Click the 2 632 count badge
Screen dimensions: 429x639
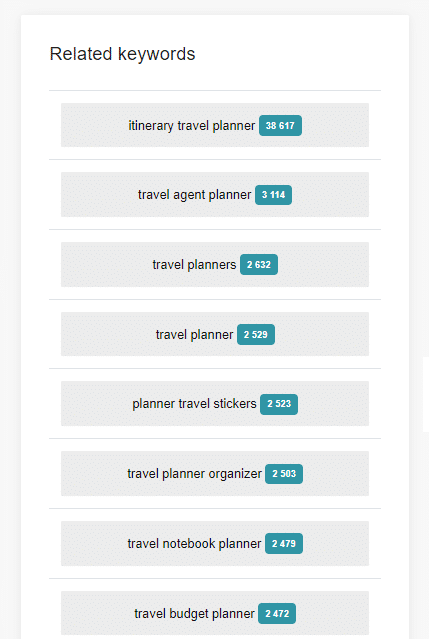(x=259, y=265)
